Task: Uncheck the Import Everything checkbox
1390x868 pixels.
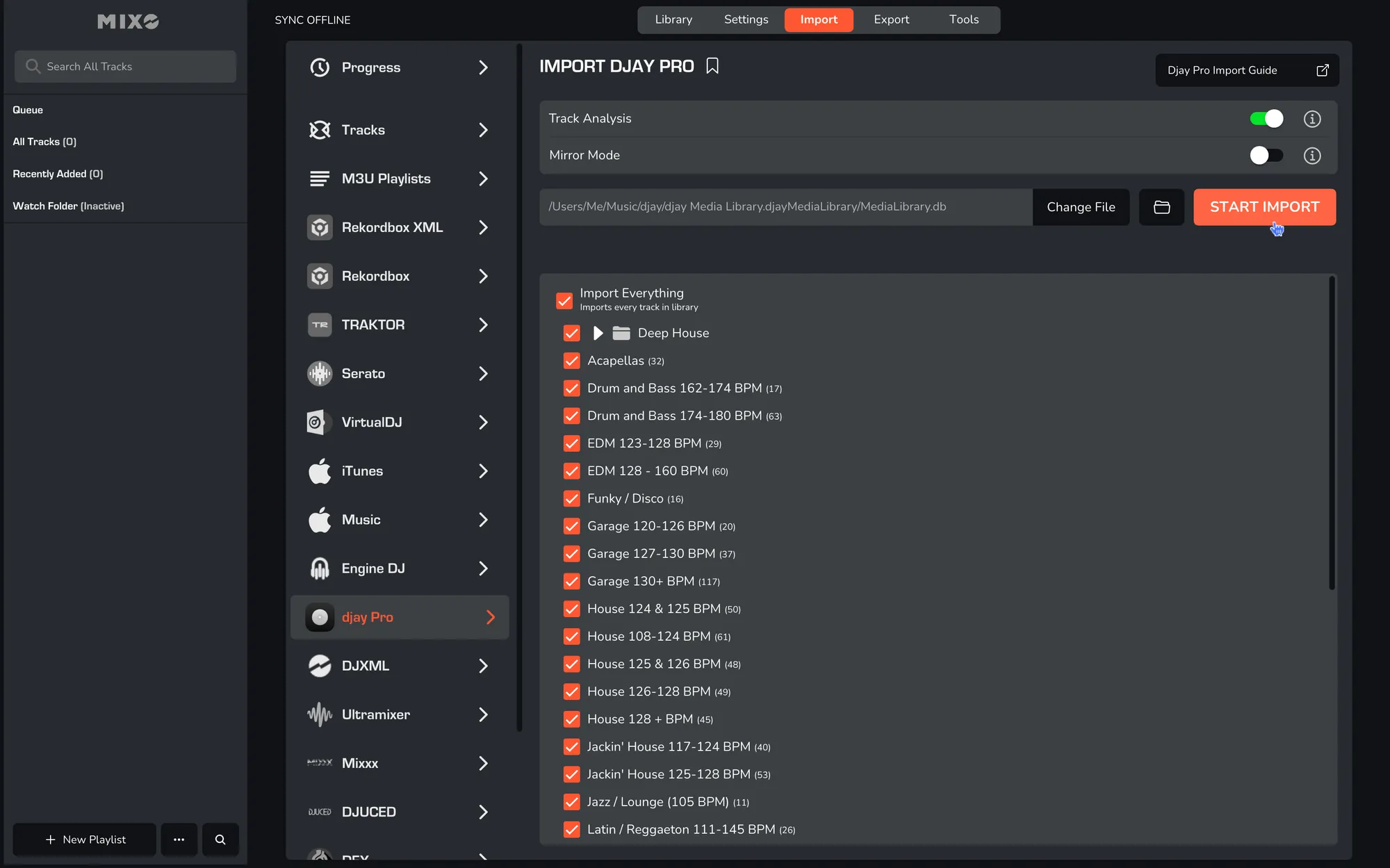Action: pos(564,300)
